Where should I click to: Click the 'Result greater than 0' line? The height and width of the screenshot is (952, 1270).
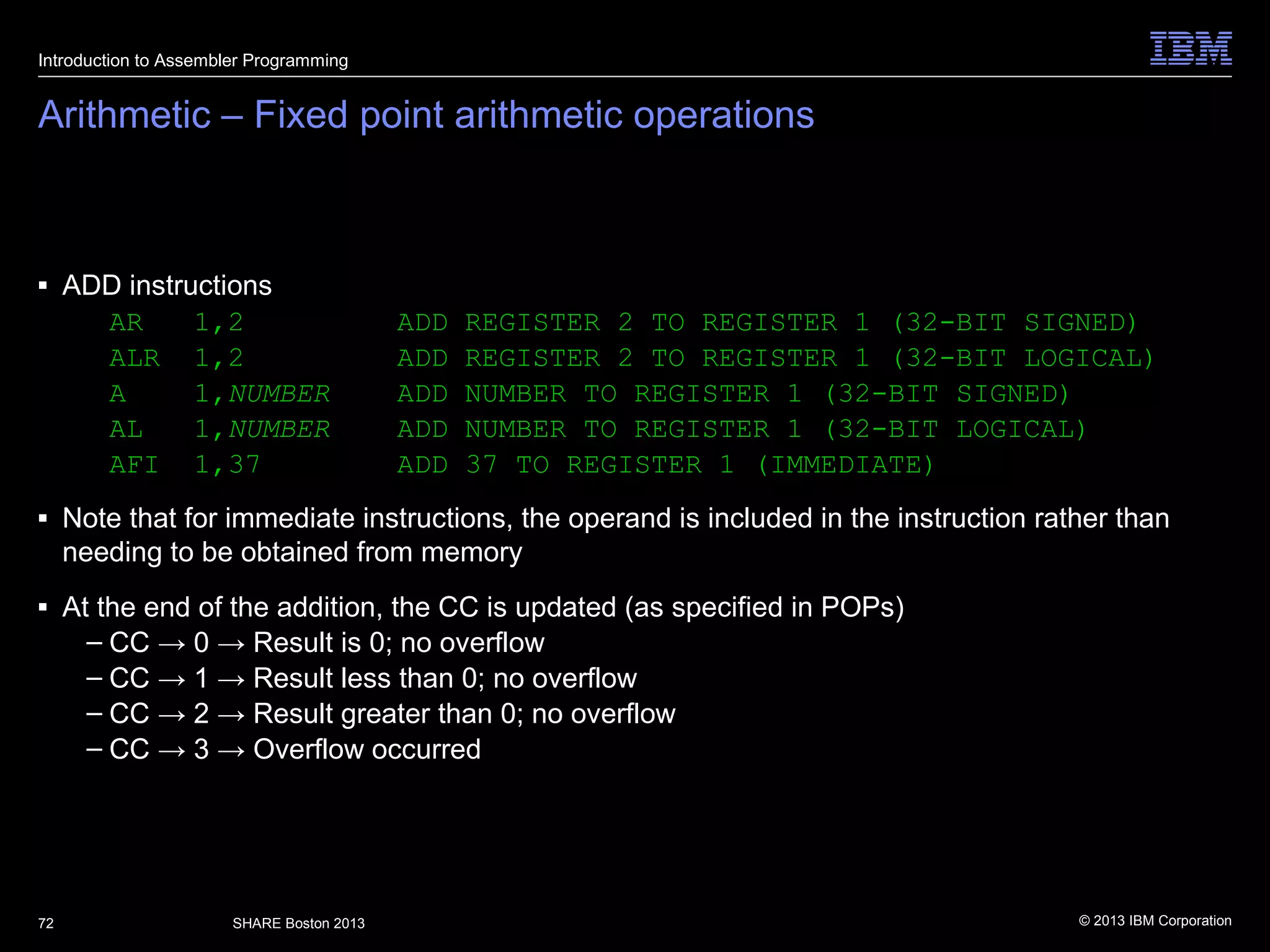pos(464,714)
